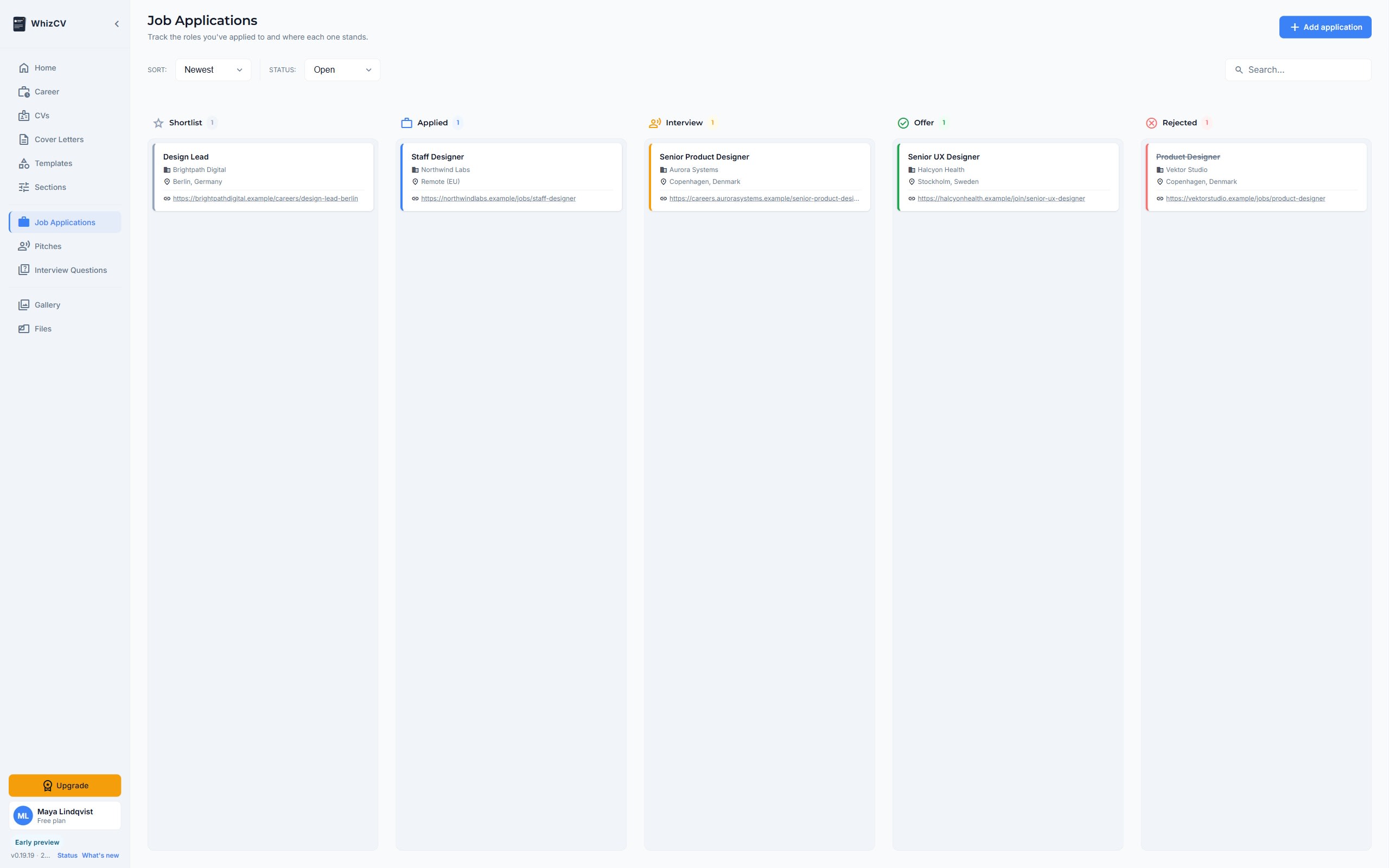Click the Shortlist column count badge

pyautogui.click(x=212, y=123)
